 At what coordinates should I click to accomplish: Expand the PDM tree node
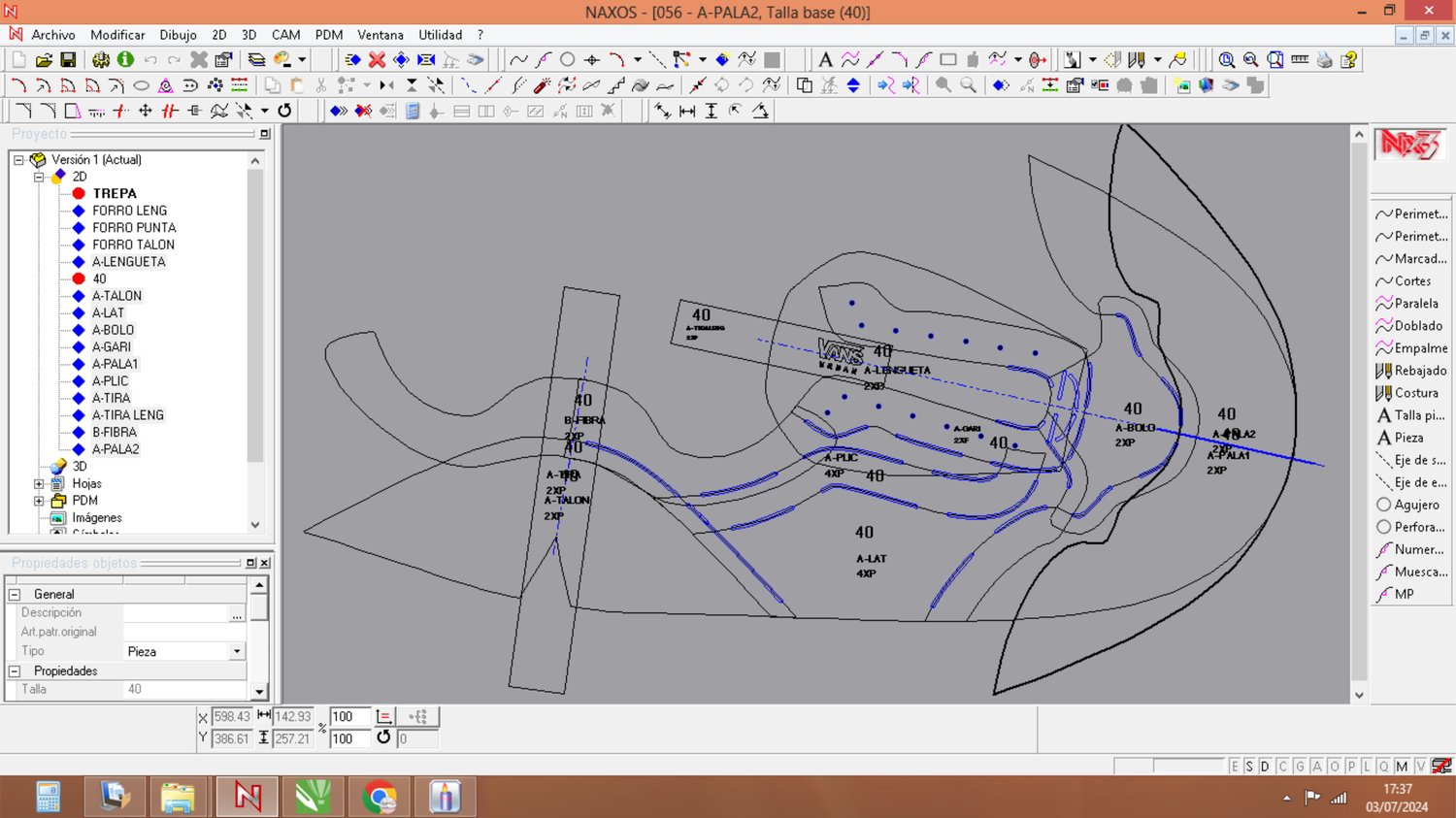[39, 501]
